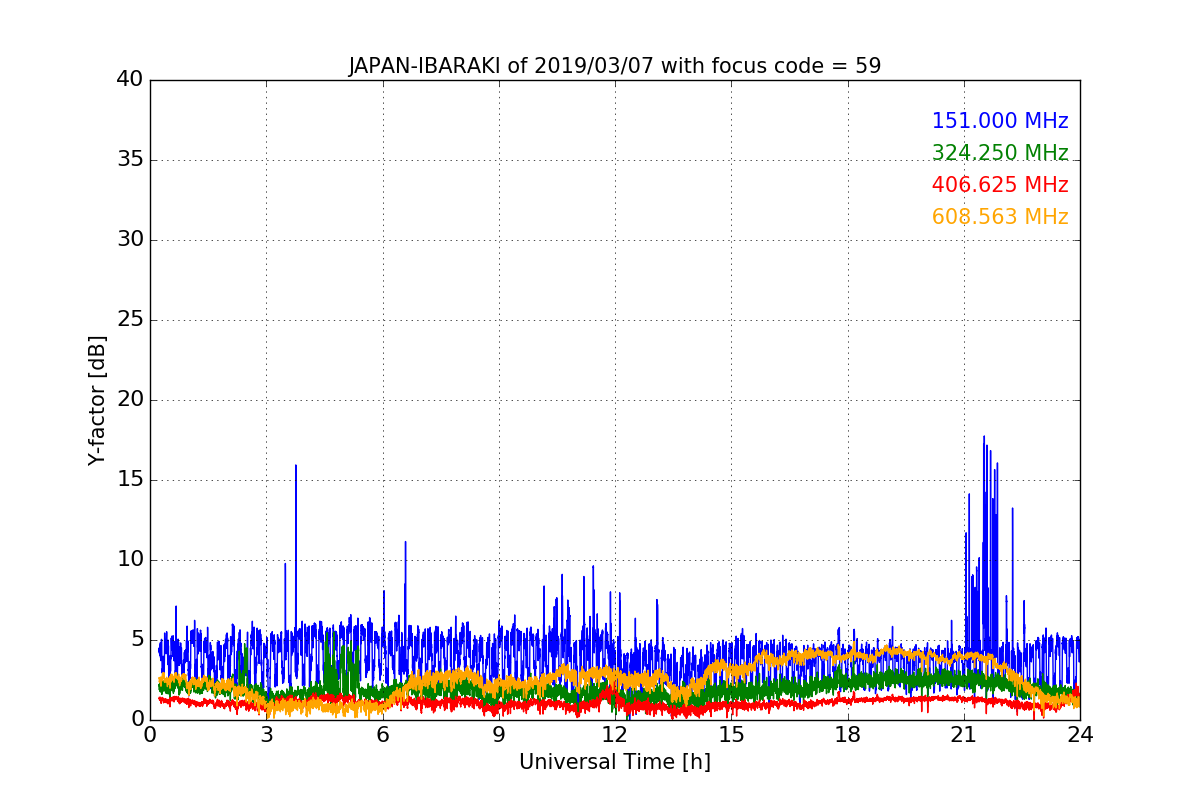Click the 'Y-factor [dB]' axis label
The image size is (1200, 800).
(x=97, y=400)
